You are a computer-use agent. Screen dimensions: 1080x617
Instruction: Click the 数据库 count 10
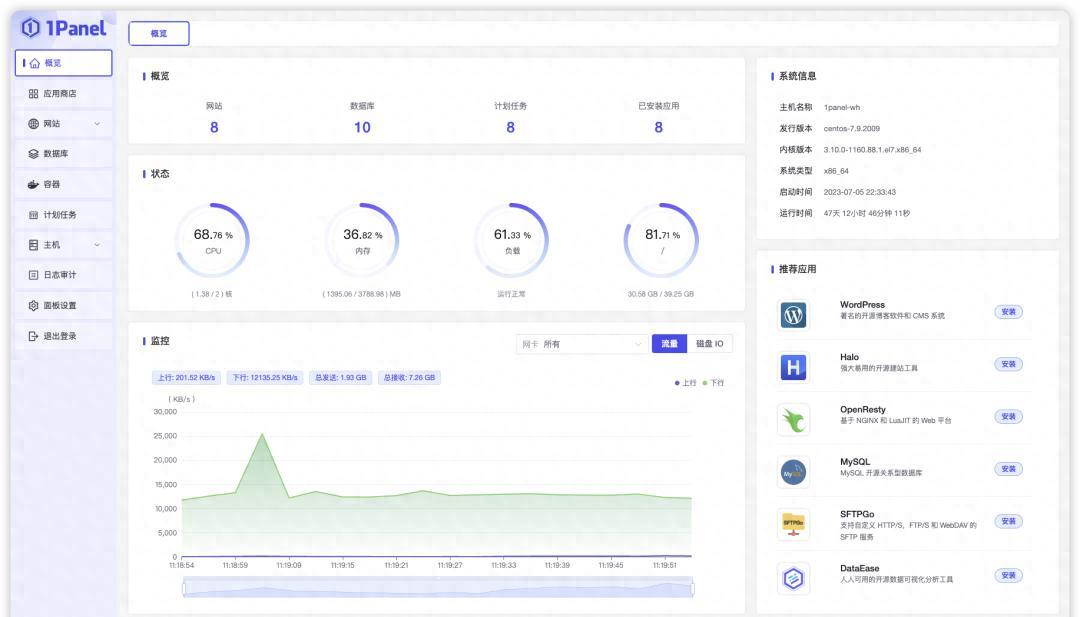[362, 127]
